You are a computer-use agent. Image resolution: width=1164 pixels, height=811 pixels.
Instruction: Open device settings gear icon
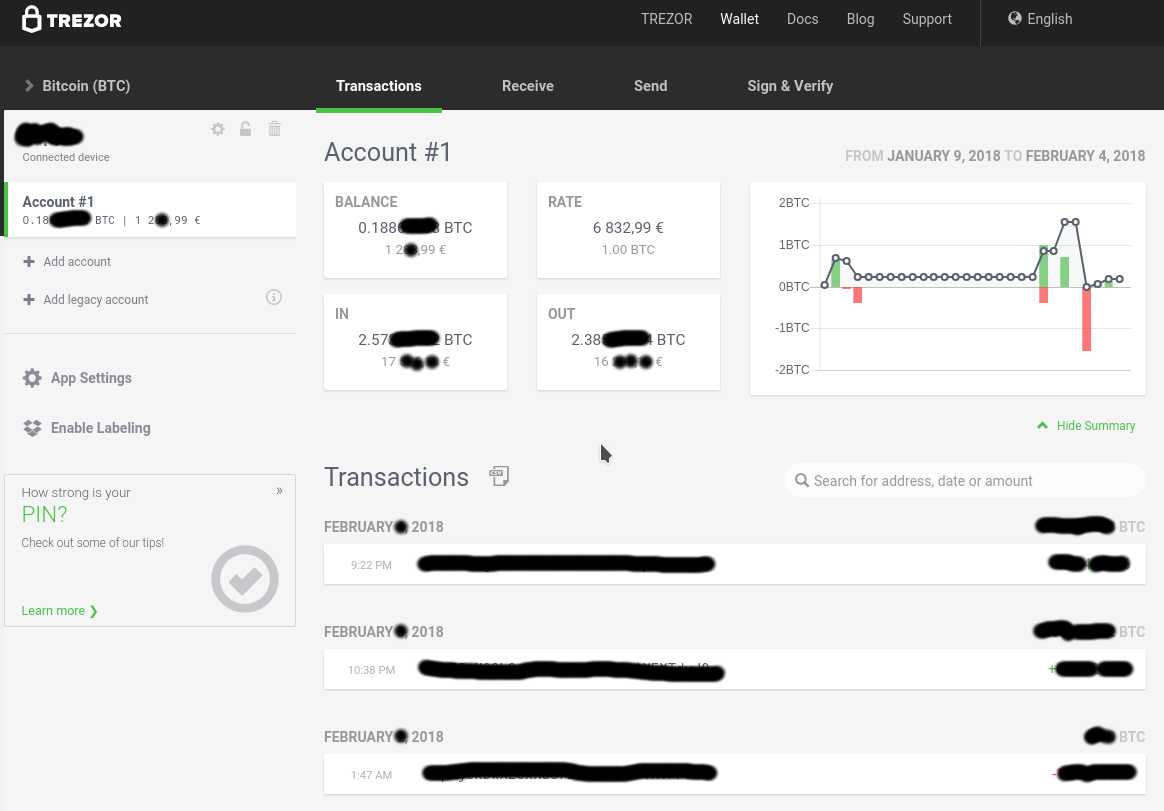(218, 129)
